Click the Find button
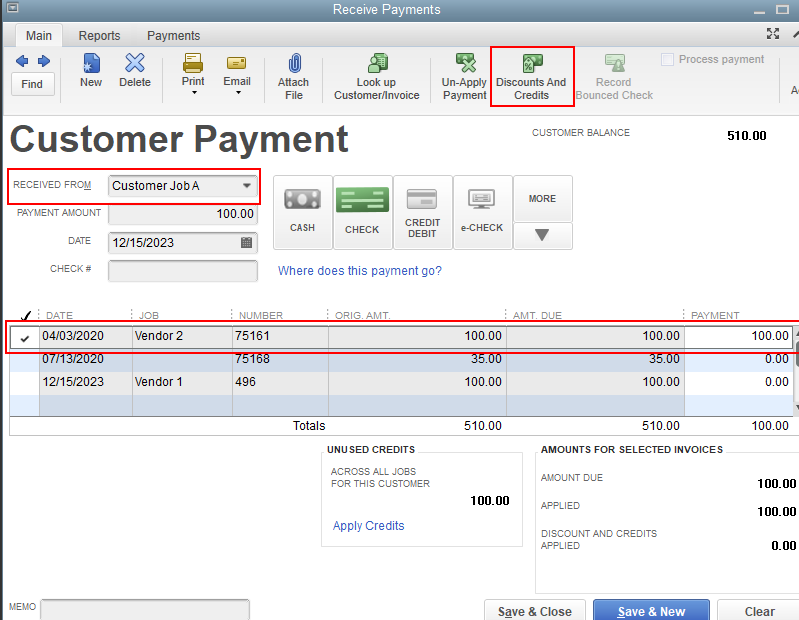799x620 pixels. (x=32, y=84)
